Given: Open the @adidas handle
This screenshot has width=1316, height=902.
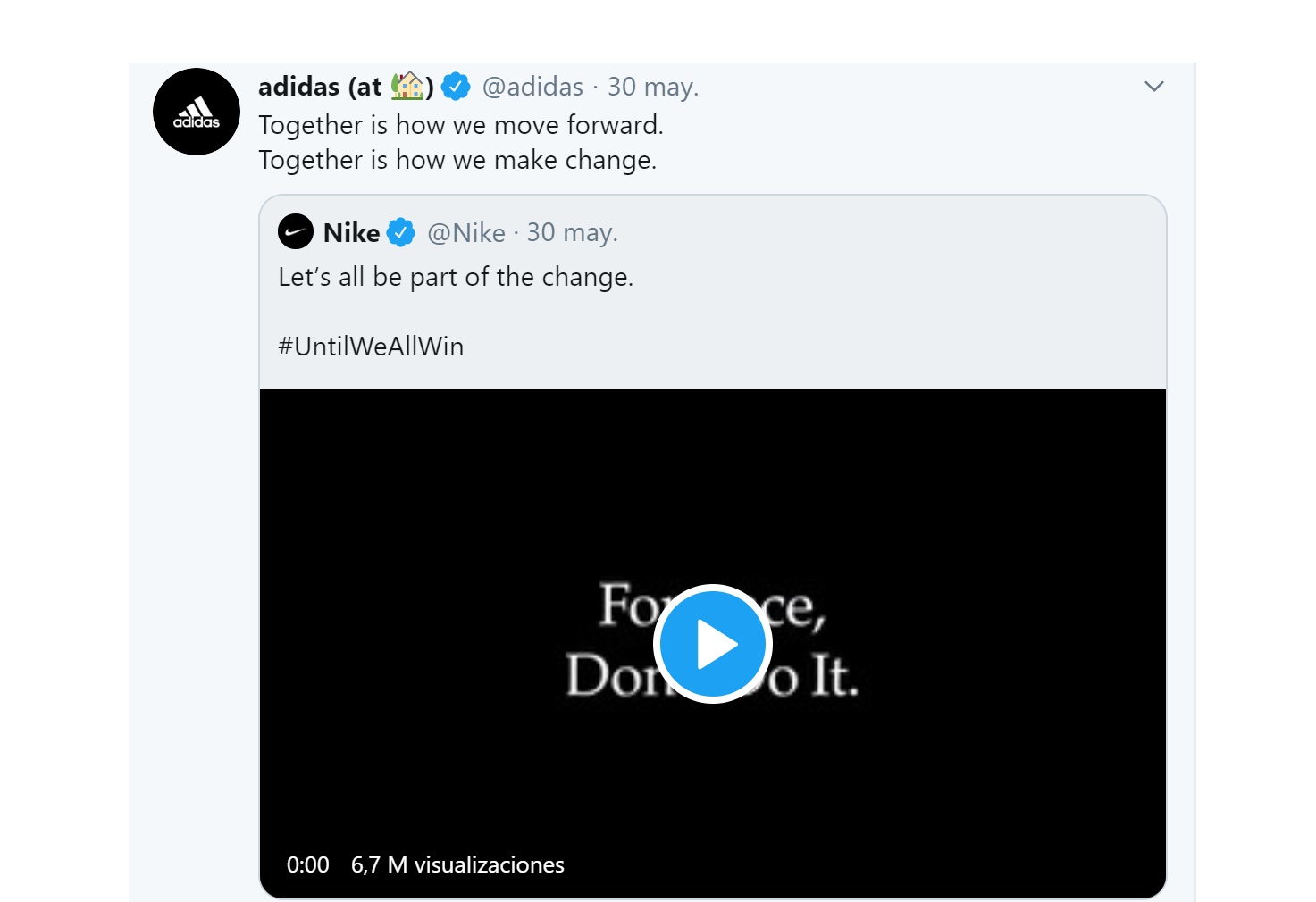Looking at the screenshot, I should pyautogui.click(x=532, y=87).
